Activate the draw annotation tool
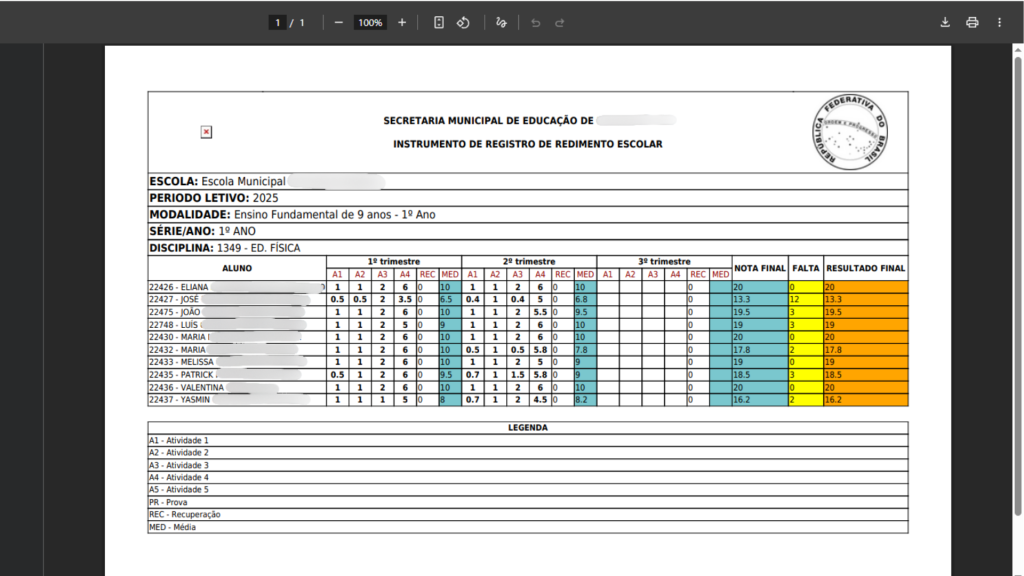The width and height of the screenshot is (1024, 576). 502,22
